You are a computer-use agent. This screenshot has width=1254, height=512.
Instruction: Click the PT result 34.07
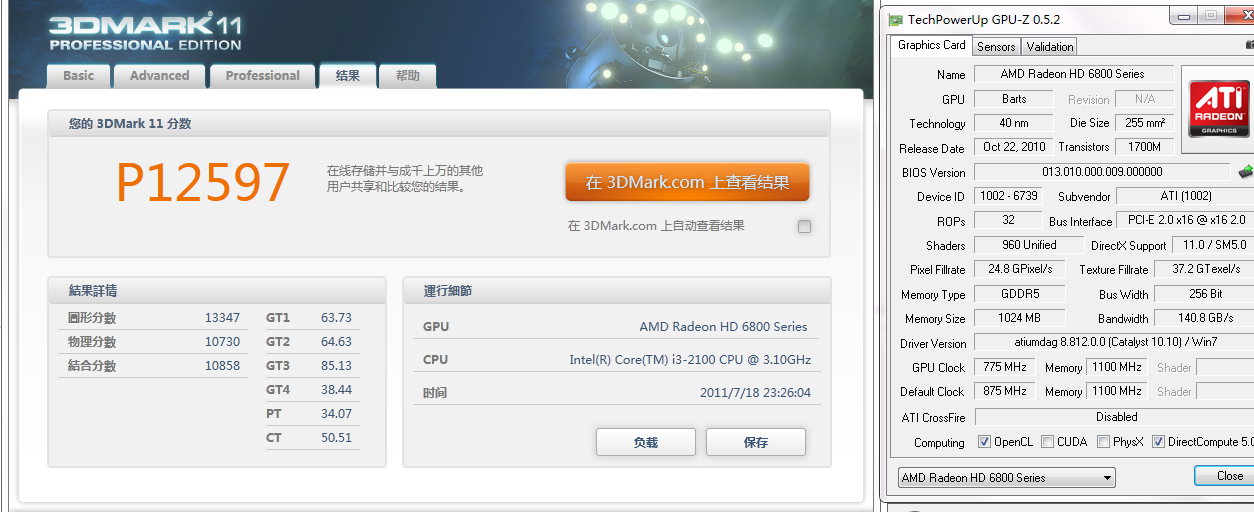point(336,414)
